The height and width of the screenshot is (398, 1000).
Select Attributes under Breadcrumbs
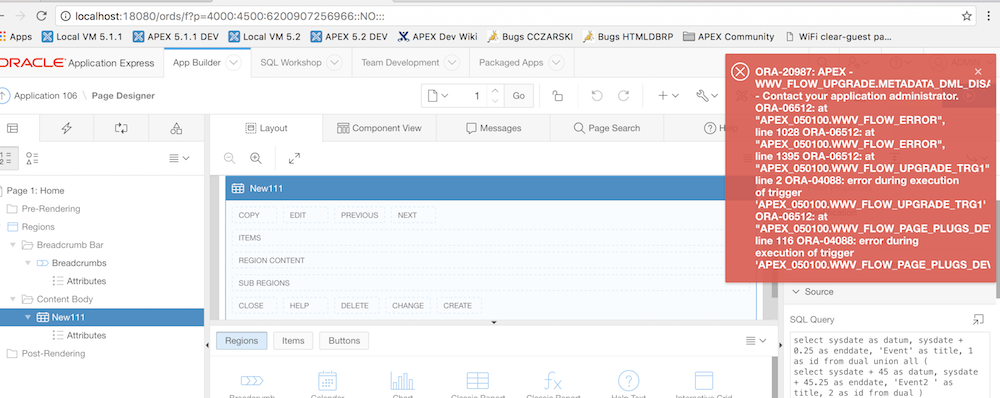[86, 281]
